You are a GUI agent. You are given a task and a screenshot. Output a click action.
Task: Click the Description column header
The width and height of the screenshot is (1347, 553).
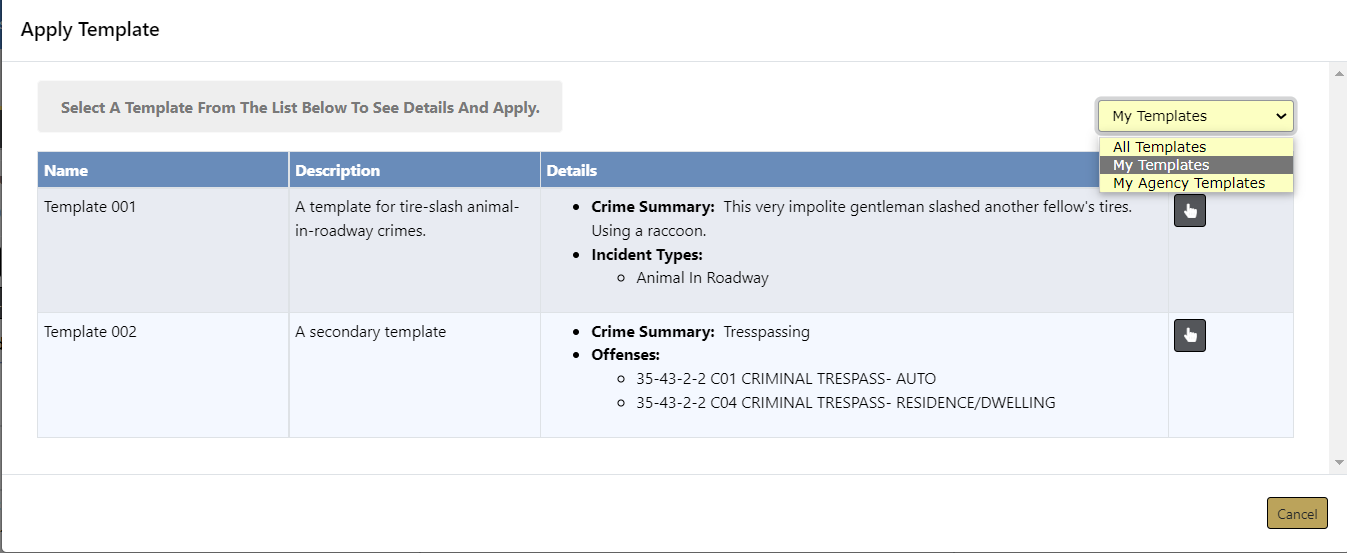tap(337, 170)
